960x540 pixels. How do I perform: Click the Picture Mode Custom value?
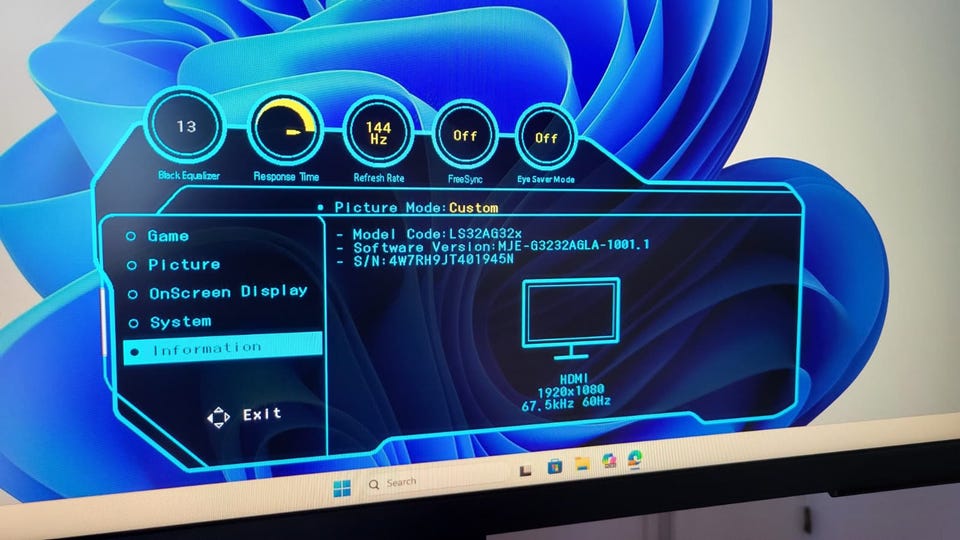pos(473,208)
